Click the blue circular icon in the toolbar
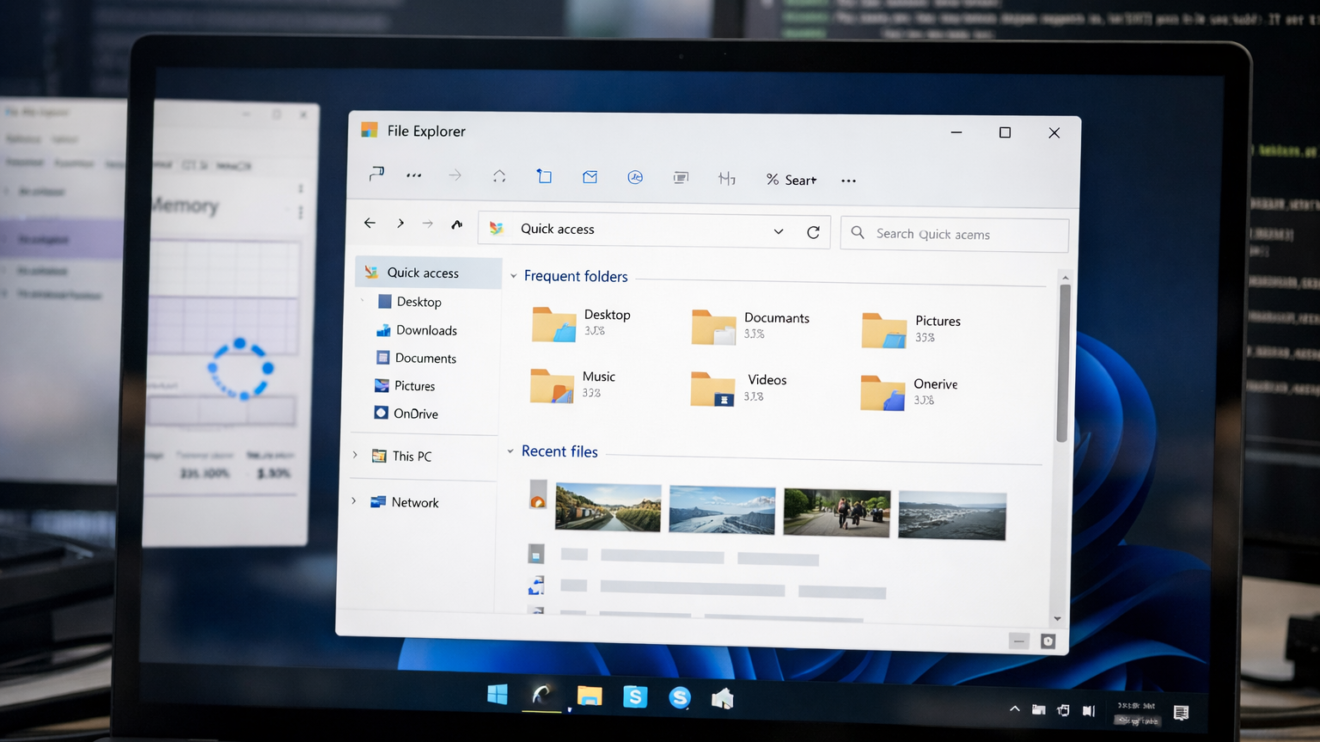This screenshot has width=1320, height=742. click(x=635, y=177)
